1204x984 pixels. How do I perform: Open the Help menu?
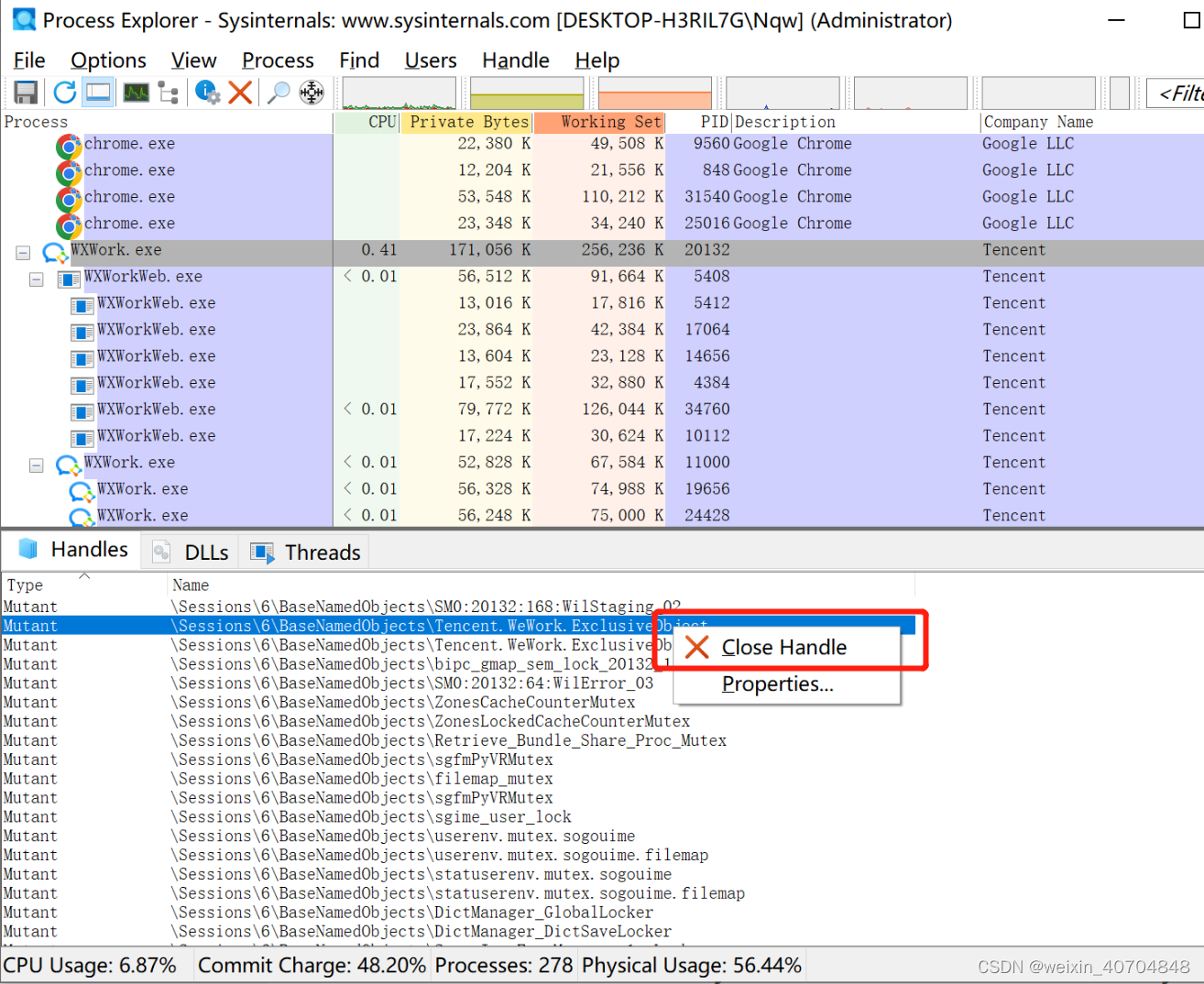tap(597, 60)
